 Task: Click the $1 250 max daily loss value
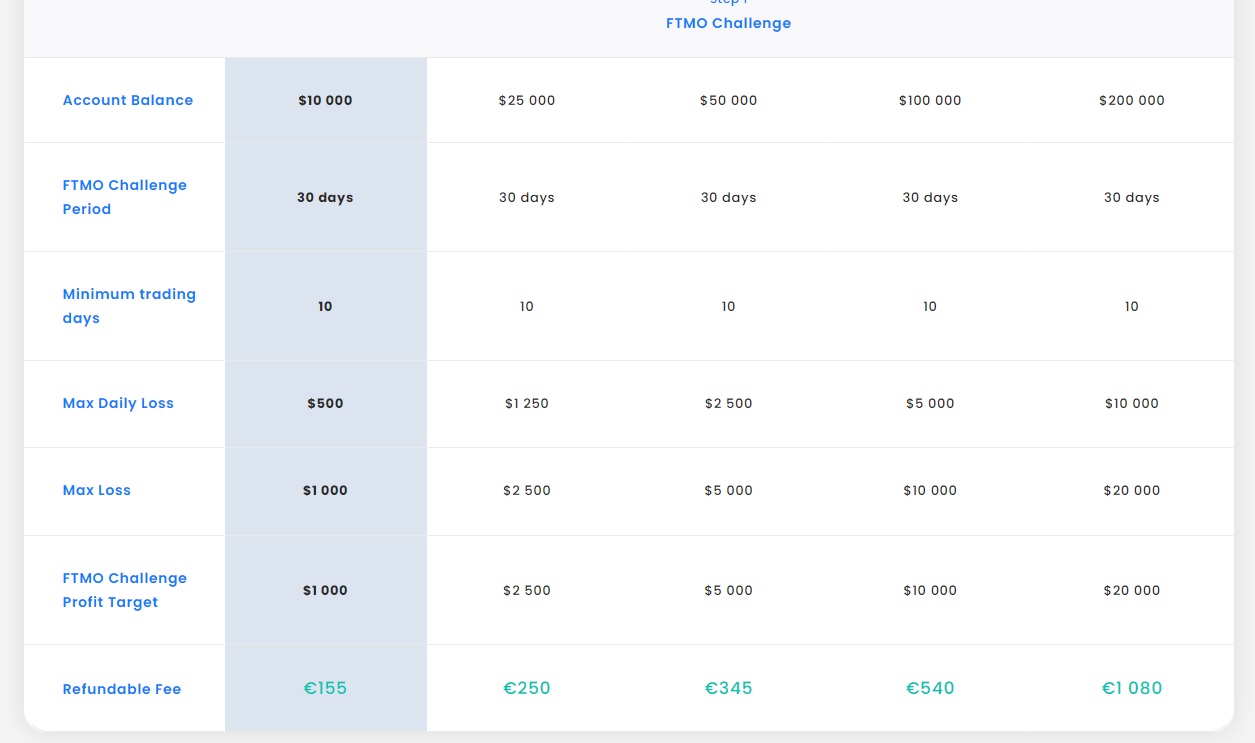point(527,403)
